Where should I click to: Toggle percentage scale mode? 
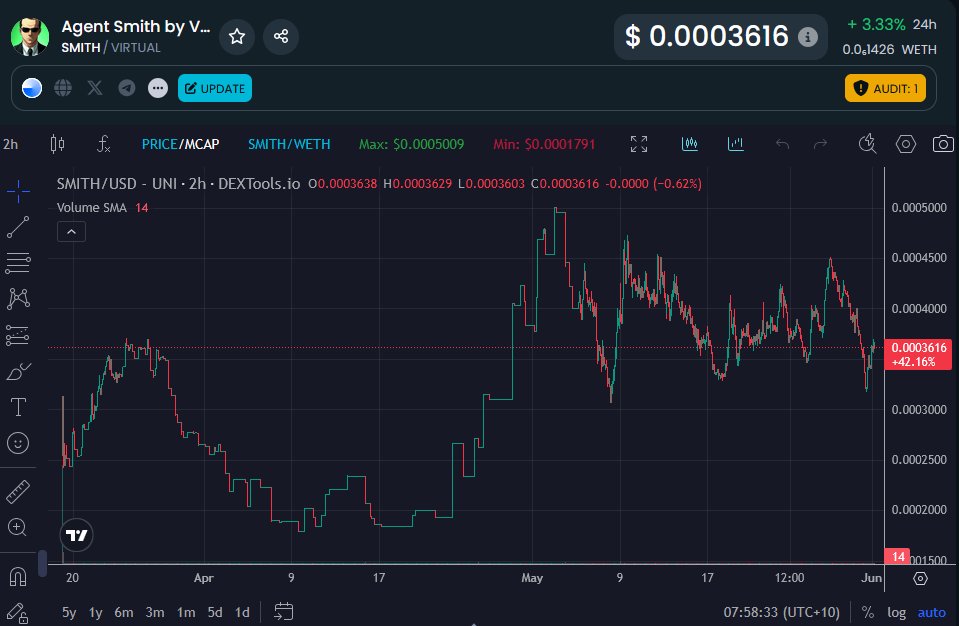click(867, 612)
